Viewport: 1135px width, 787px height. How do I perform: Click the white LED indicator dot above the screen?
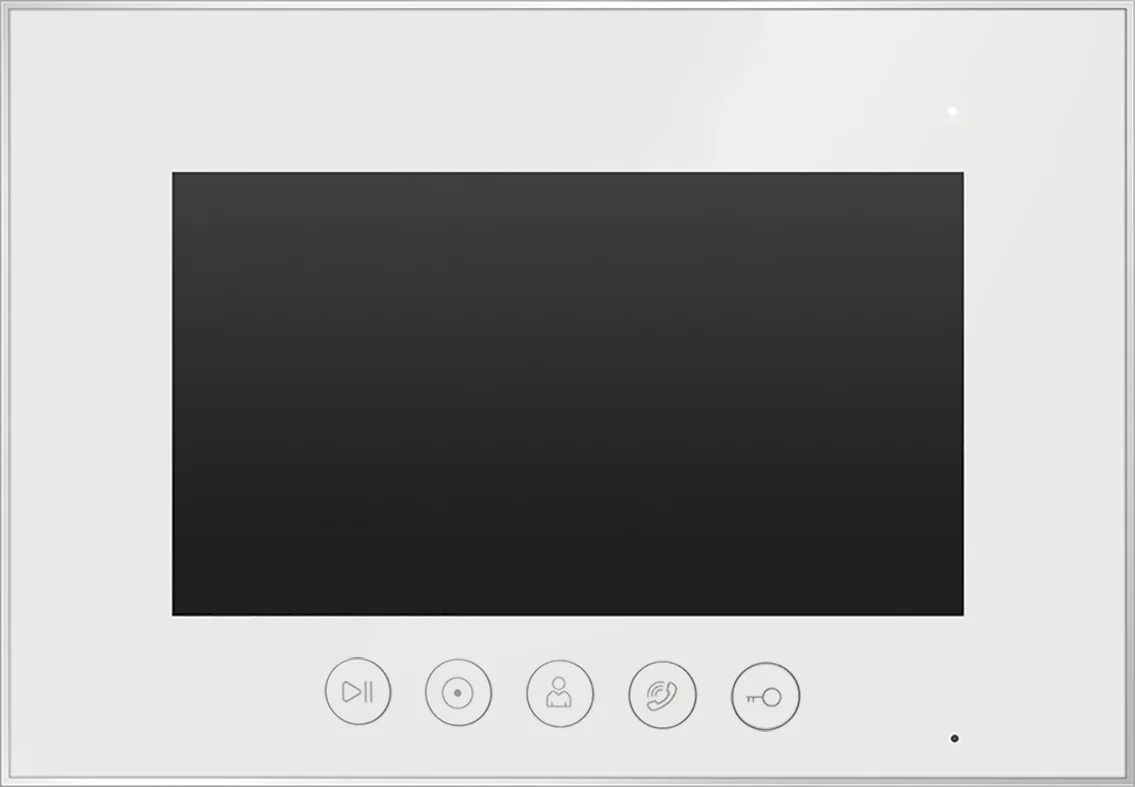pos(953,111)
